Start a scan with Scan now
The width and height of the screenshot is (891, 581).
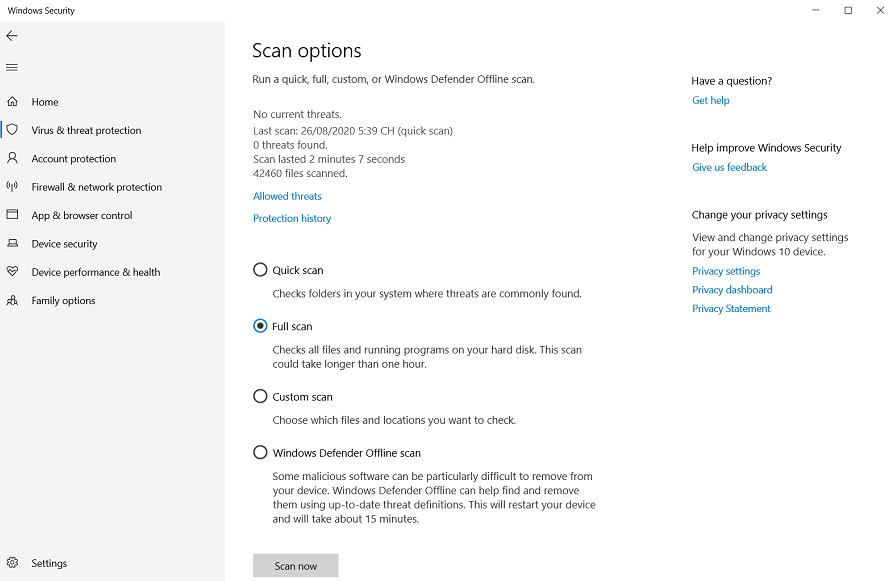click(295, 565)
